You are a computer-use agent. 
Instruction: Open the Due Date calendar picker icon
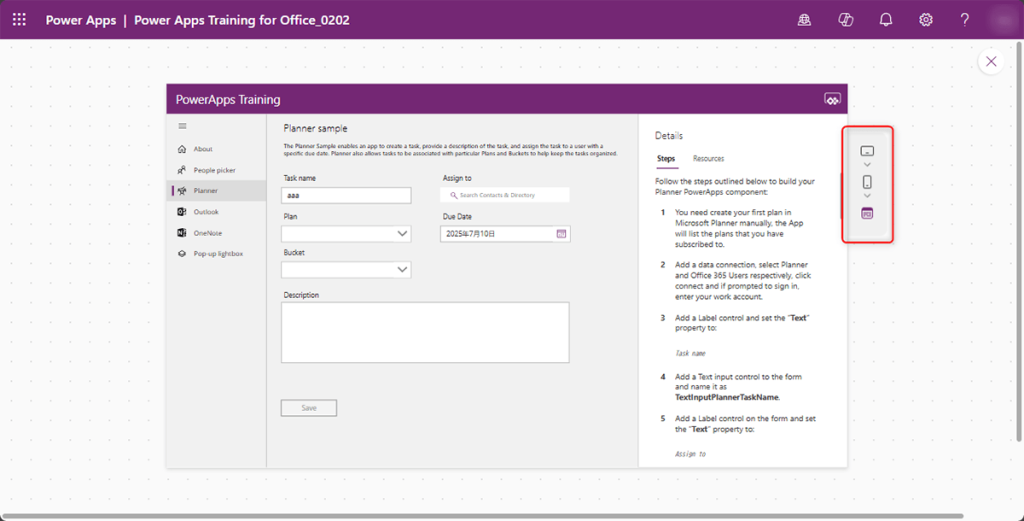coord(562,234)
